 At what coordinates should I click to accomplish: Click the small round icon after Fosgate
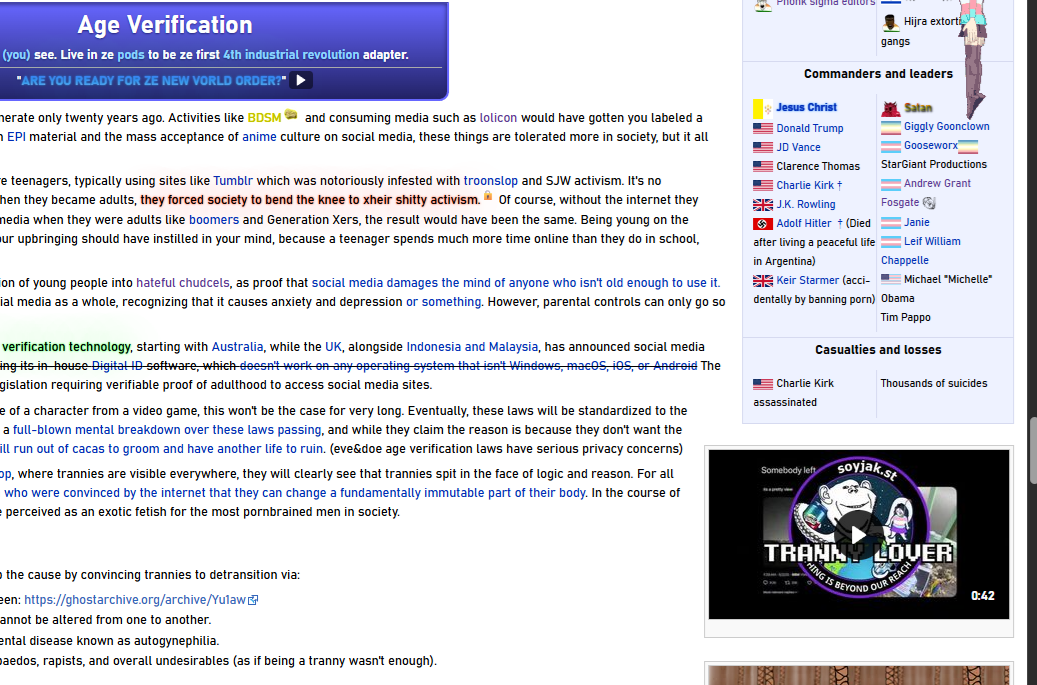929,203
